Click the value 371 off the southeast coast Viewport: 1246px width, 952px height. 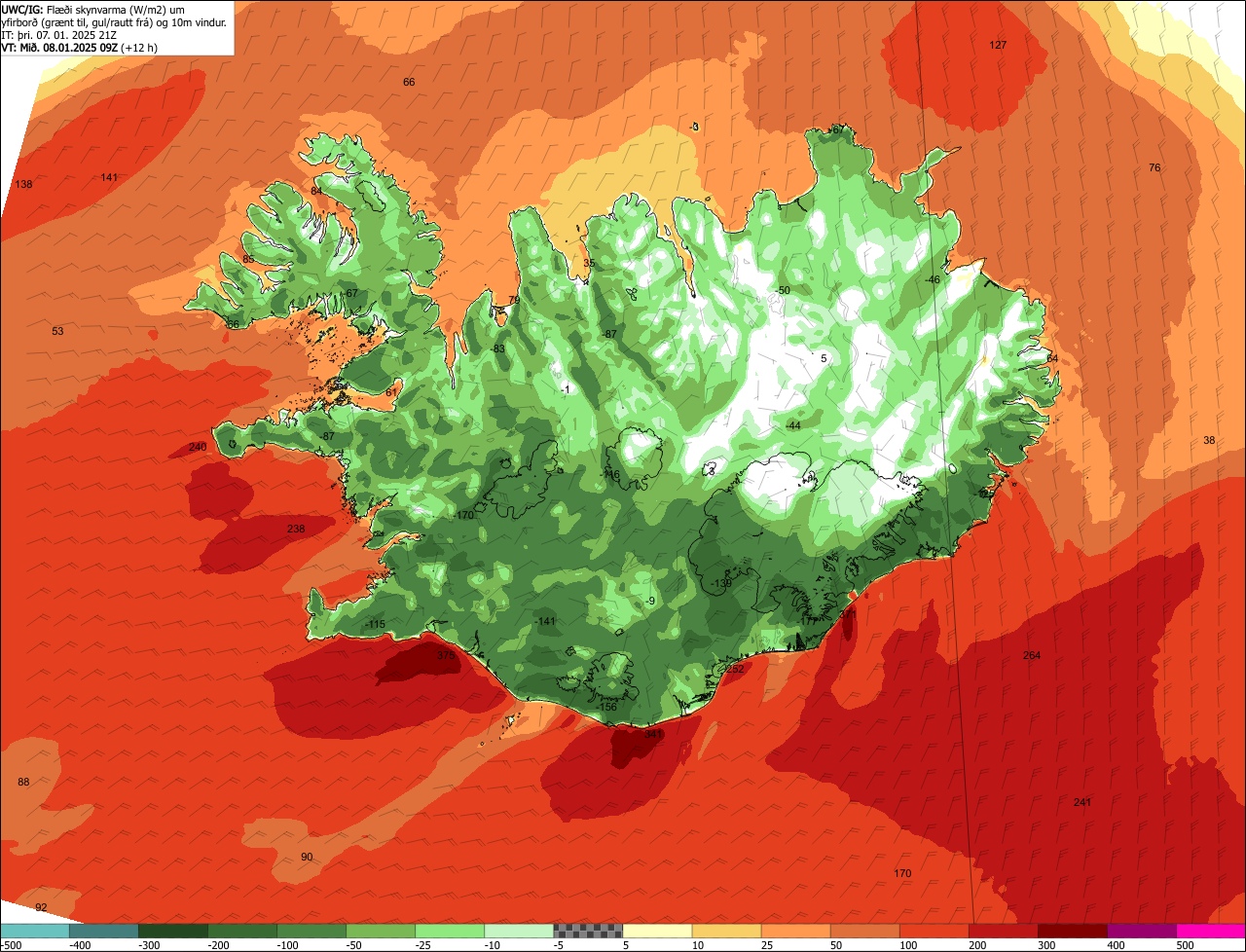pyautogui.click(x=848, y=615)
